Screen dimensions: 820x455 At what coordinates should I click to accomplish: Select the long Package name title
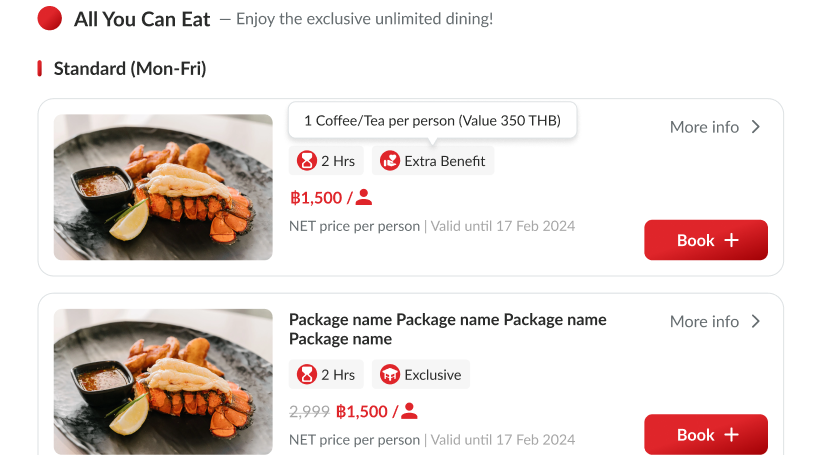click(x=447, y=329)
